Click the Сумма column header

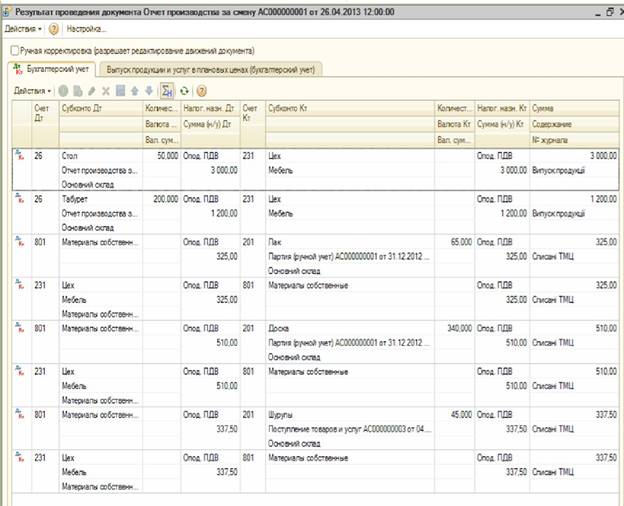pyautogui.click(x=574, y=109)
